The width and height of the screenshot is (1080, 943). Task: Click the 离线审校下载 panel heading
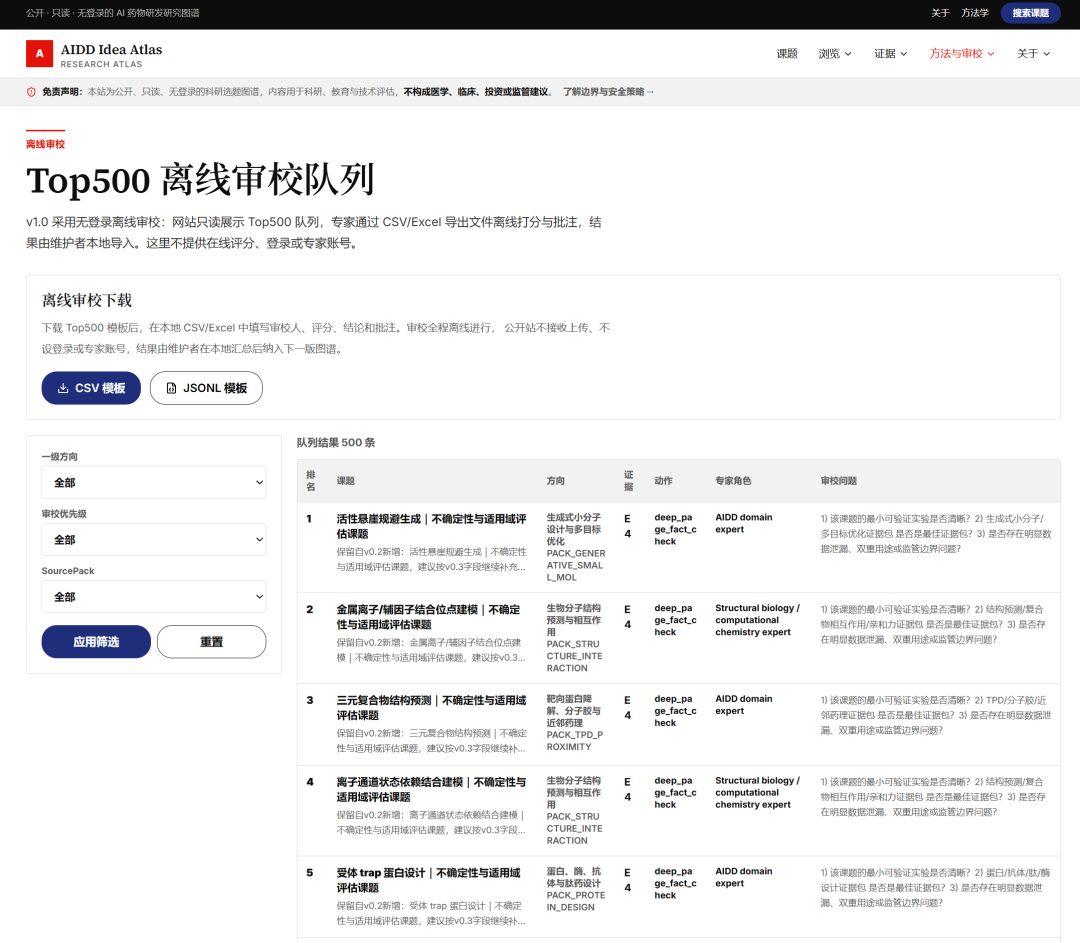point(87,300)
